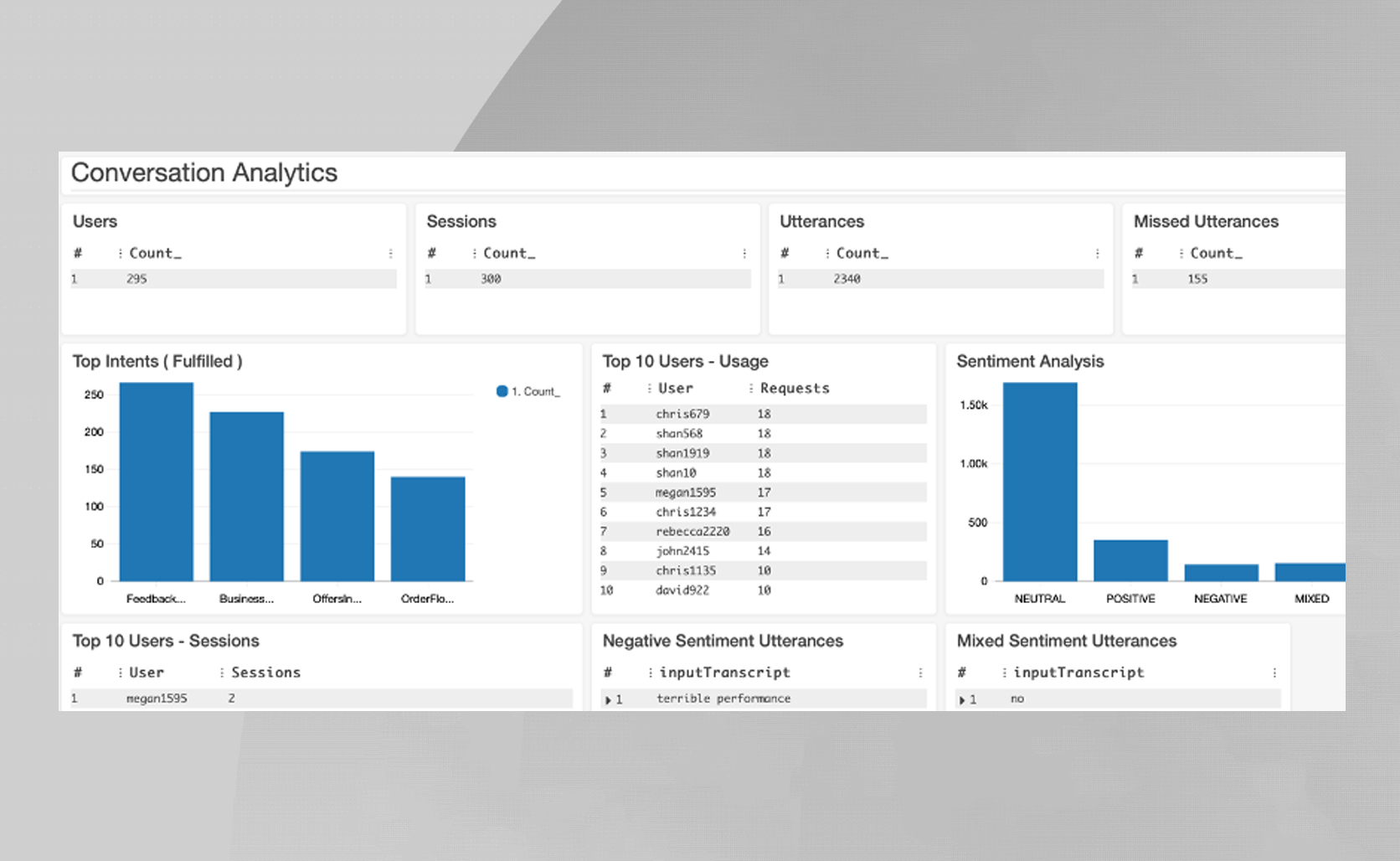Open column options menu in Sessions table
Screen dimensions: 1400x861
pyautogui.click(x=744, y=254)
